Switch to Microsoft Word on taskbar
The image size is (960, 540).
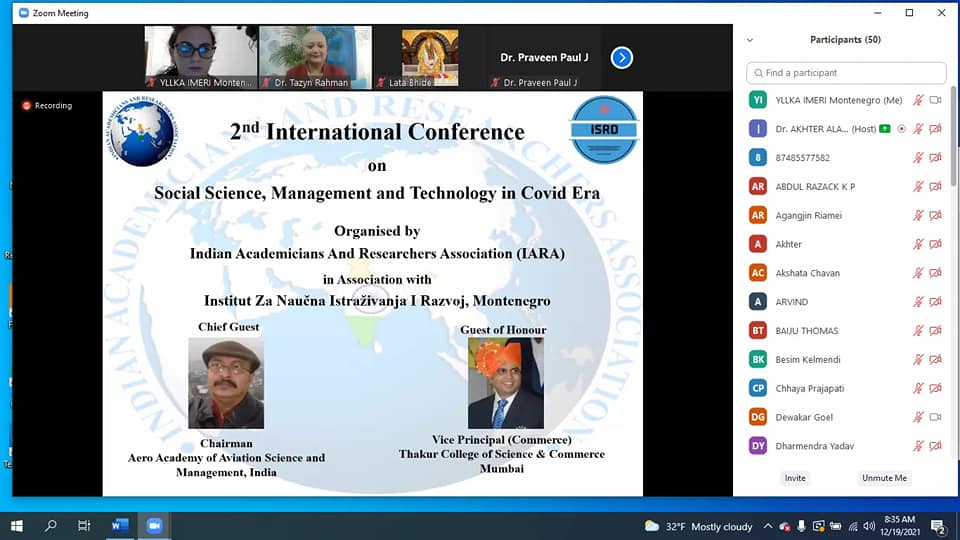coord(119,525)
